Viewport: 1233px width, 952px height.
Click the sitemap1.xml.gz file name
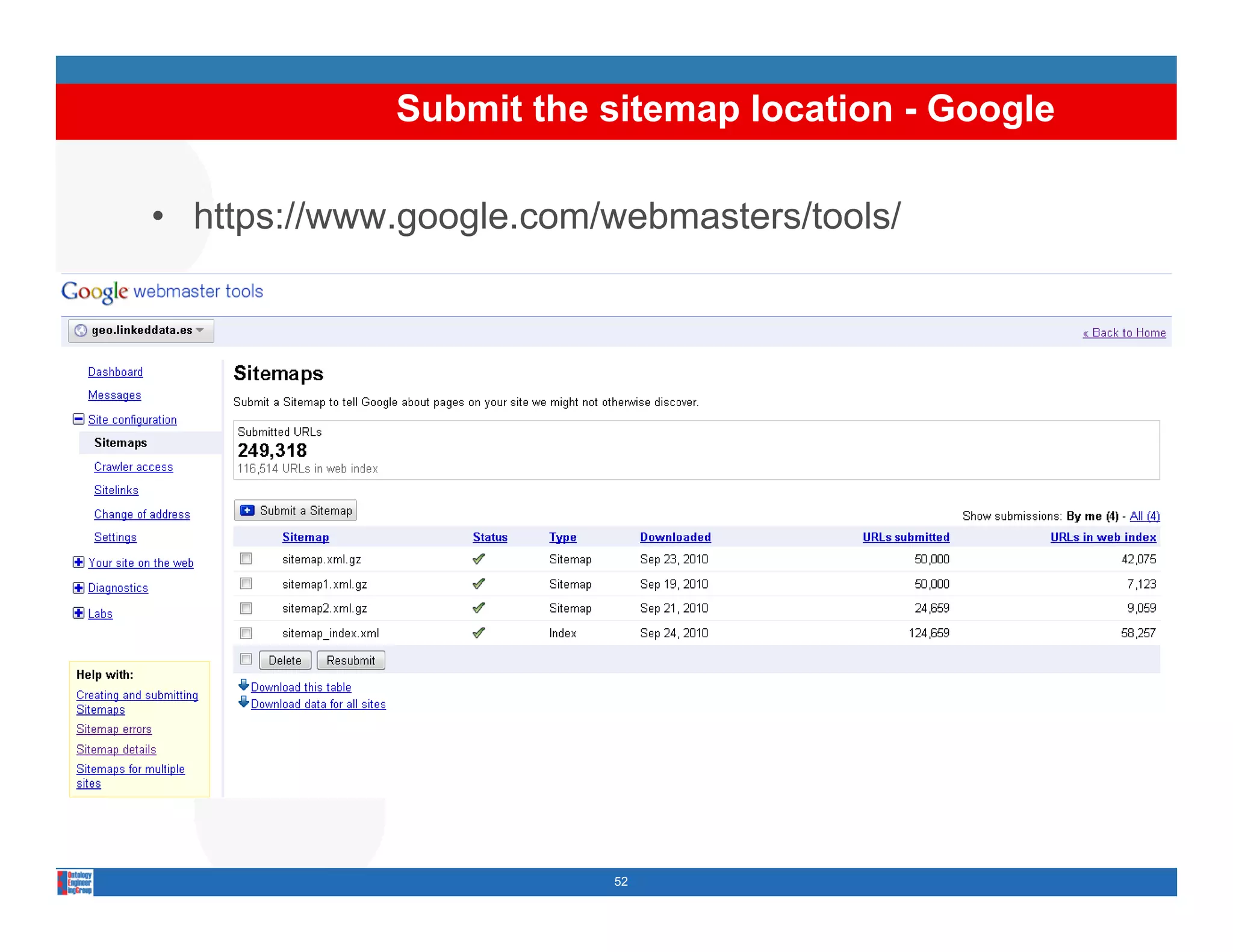click(x=325, y=584)
